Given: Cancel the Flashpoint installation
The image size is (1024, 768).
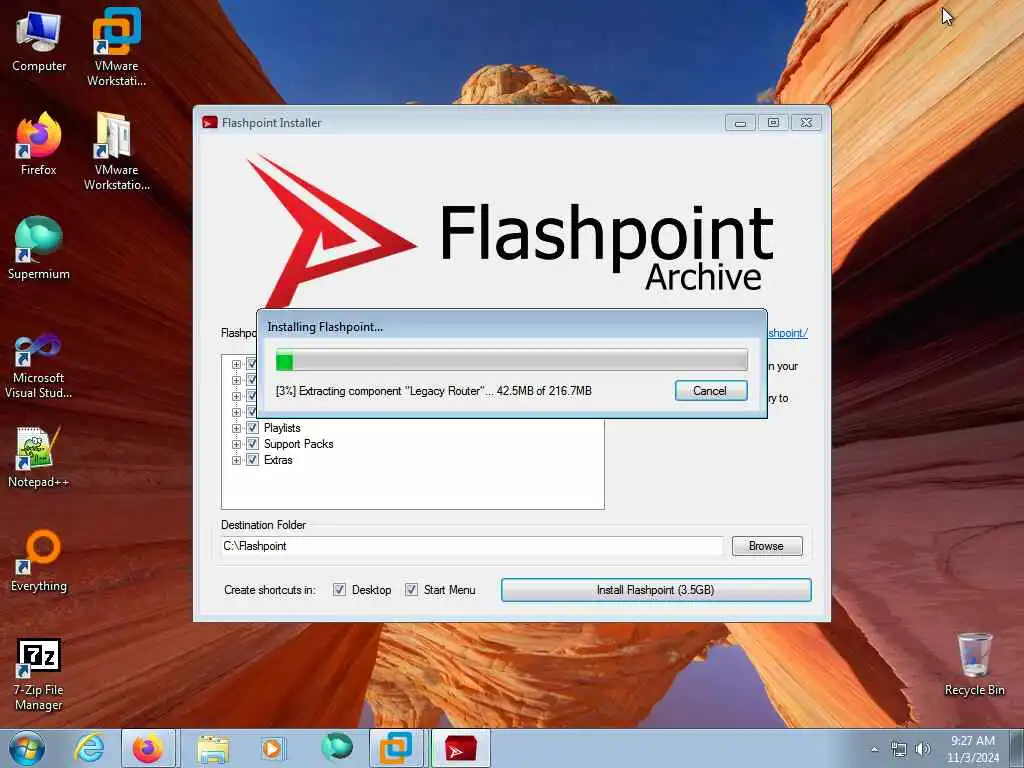Looking at the screenshot, I should coord(711,391).
